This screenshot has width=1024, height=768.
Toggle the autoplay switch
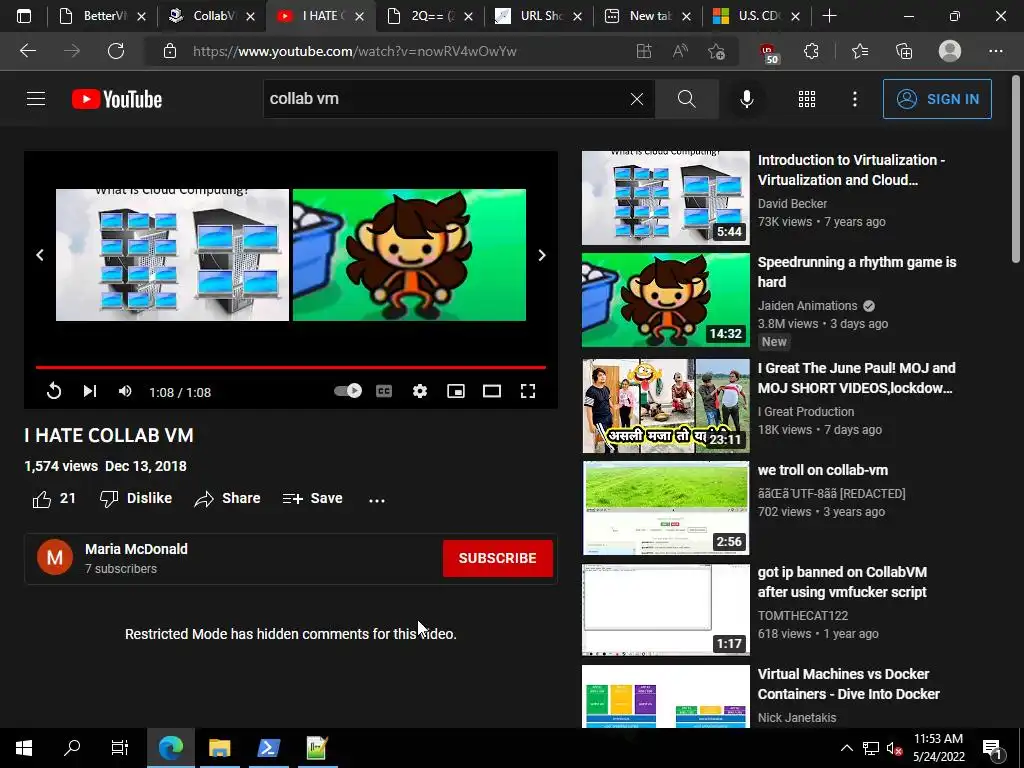[347, 391]
